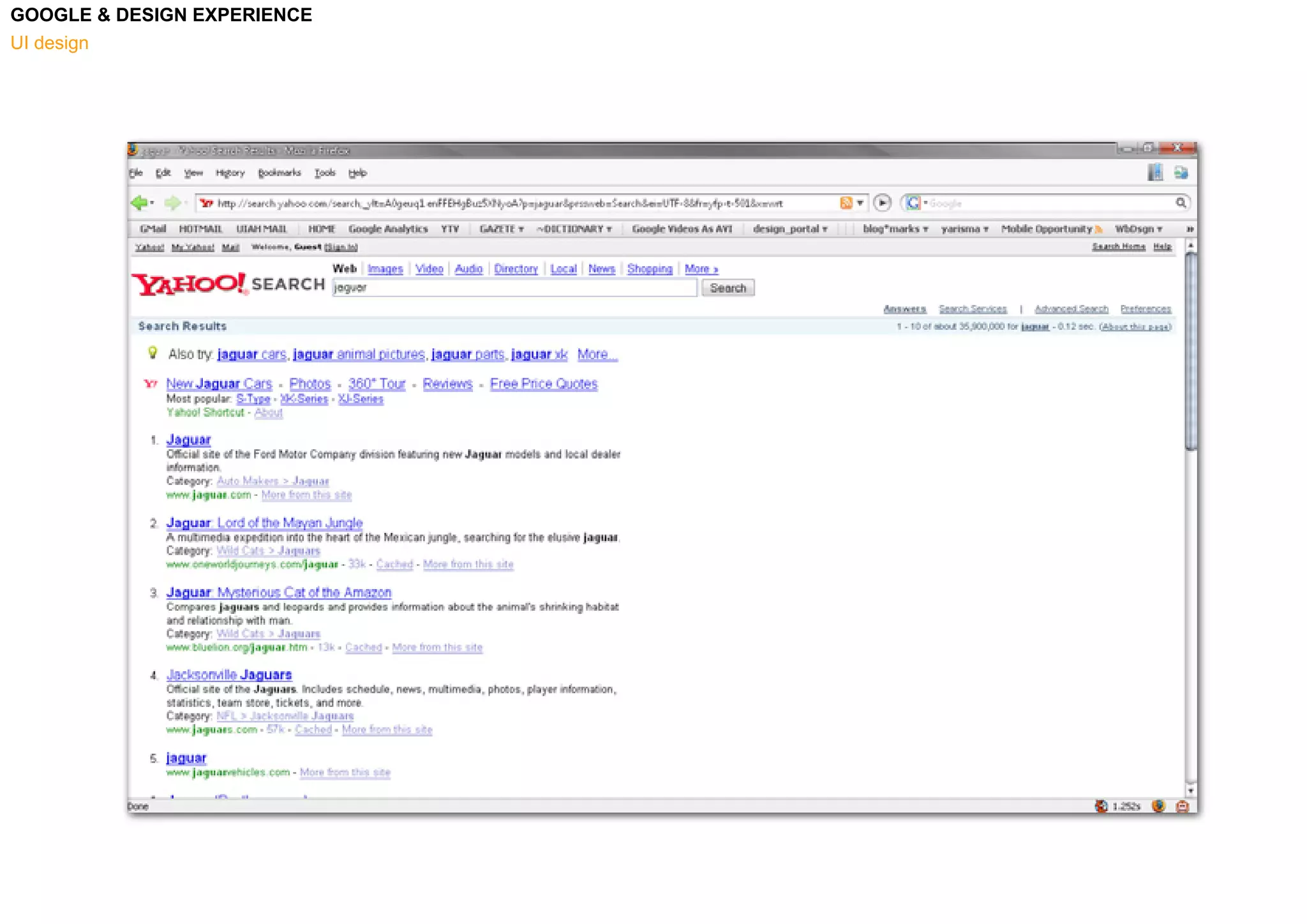1307x924 pixels.
Task: Click the Firebug icon in the status bar
Action: point(1102,807)
